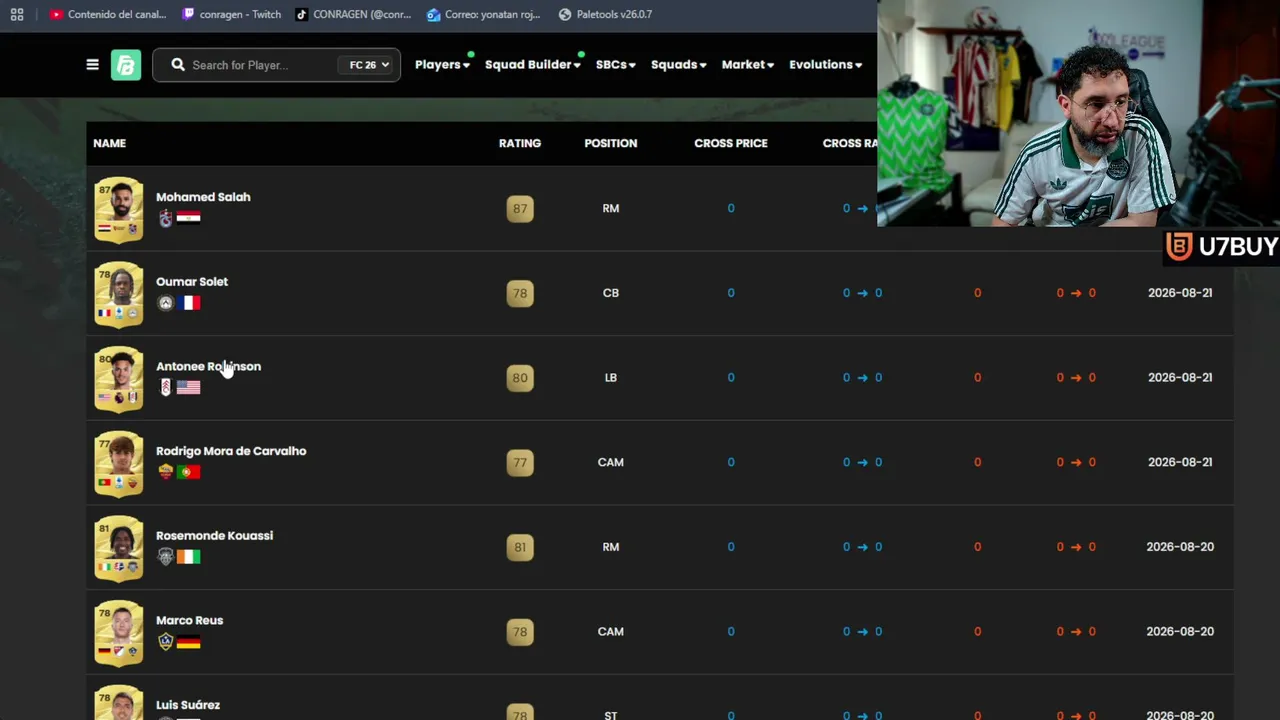This screenshot has height=720, width=1280.
Task: Click the 2026-08-21 date in Robinson's row
Action: click(1180, 378)
